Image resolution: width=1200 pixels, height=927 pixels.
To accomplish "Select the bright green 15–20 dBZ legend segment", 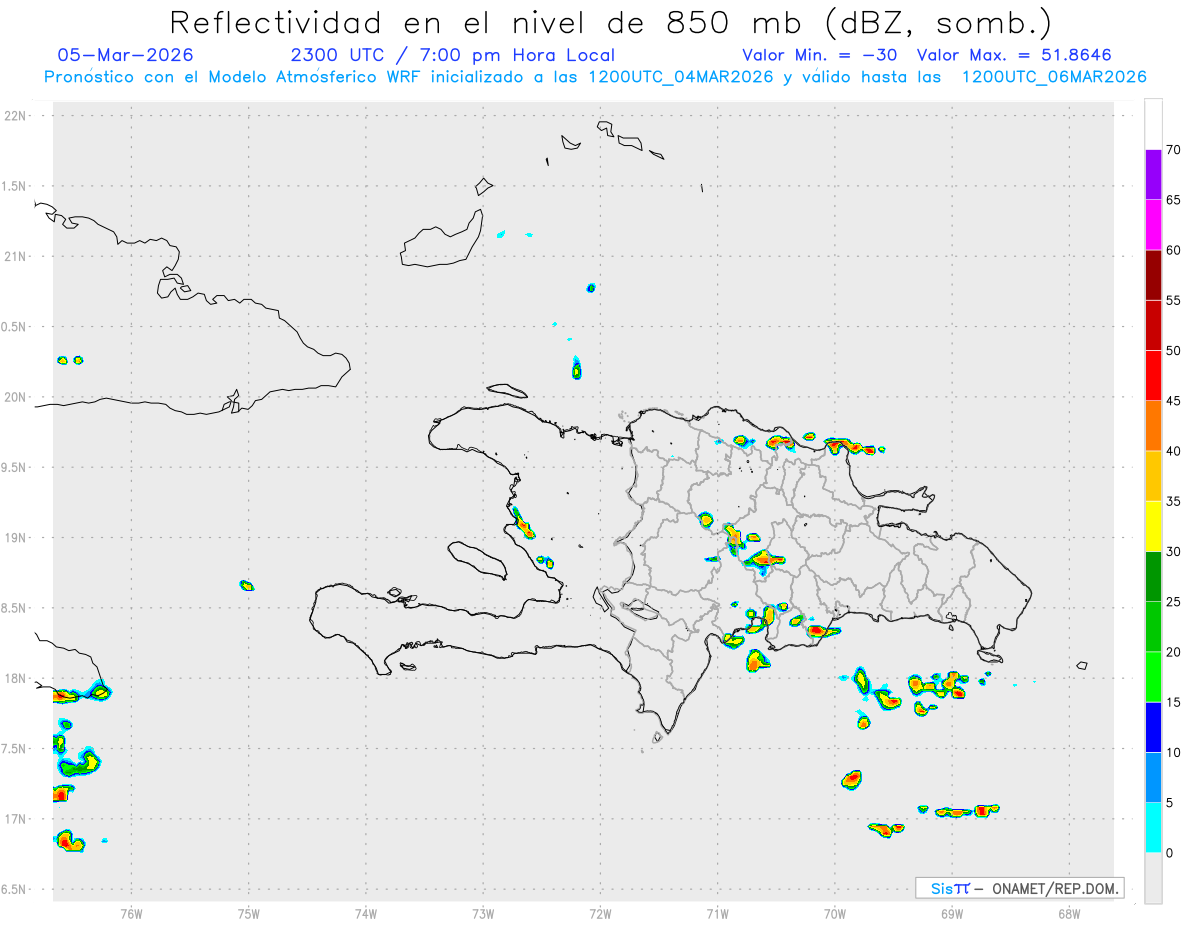I will [x=1153, y=677].
